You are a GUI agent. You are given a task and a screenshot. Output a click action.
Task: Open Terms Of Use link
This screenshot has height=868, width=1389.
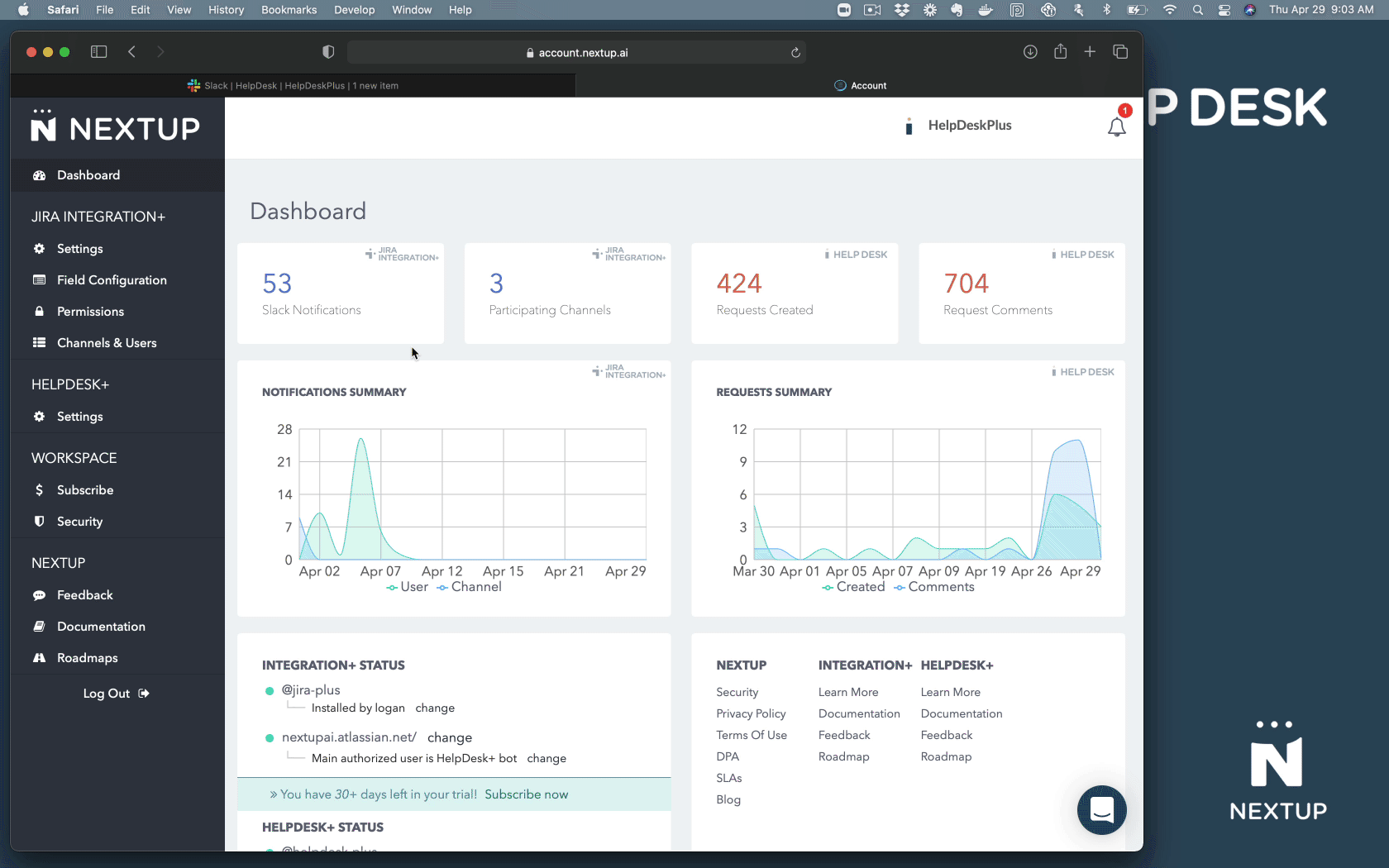coord(752,736)
